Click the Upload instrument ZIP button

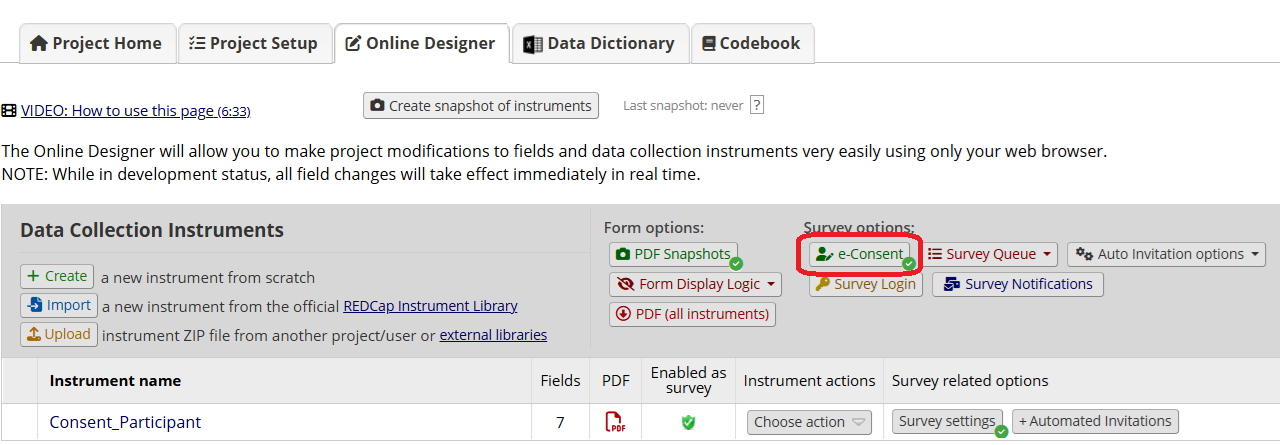coord(59,334)
